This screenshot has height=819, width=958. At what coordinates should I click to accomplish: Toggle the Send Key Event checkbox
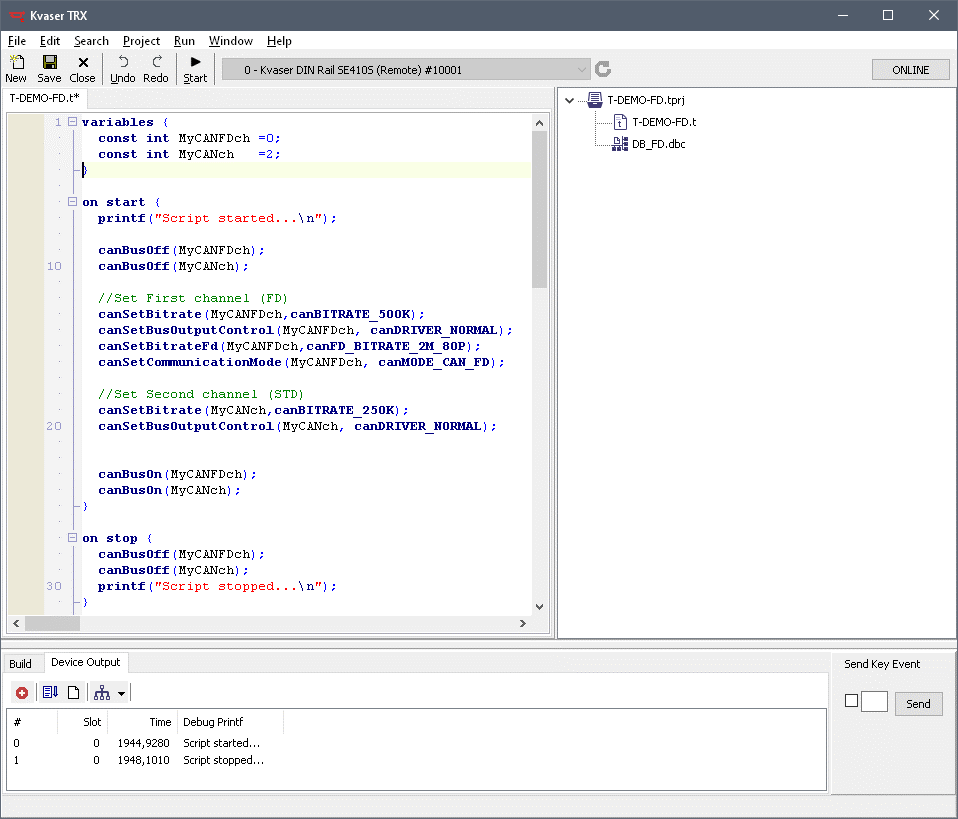[x=851, y=700]
